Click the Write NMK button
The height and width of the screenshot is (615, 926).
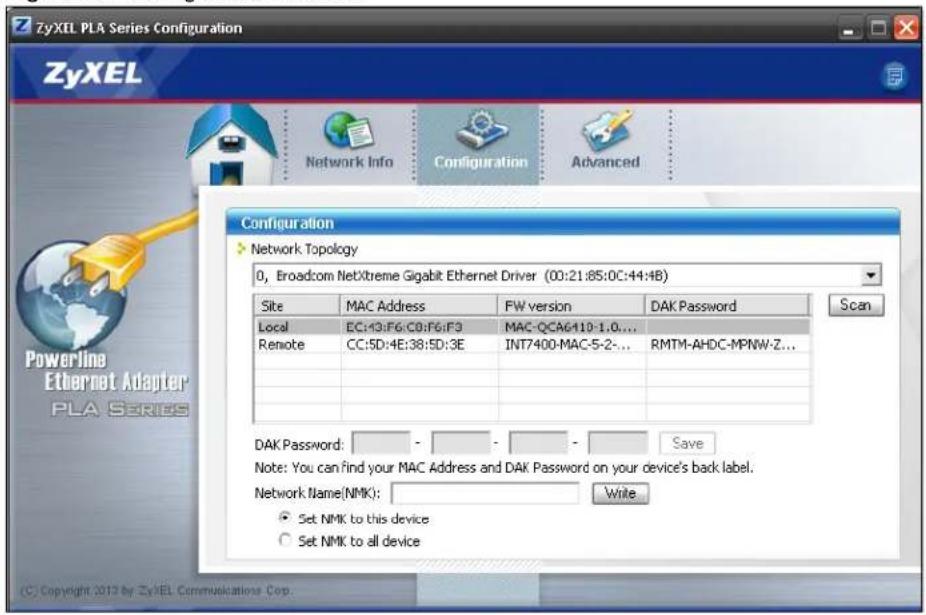(x=620, y=493)
